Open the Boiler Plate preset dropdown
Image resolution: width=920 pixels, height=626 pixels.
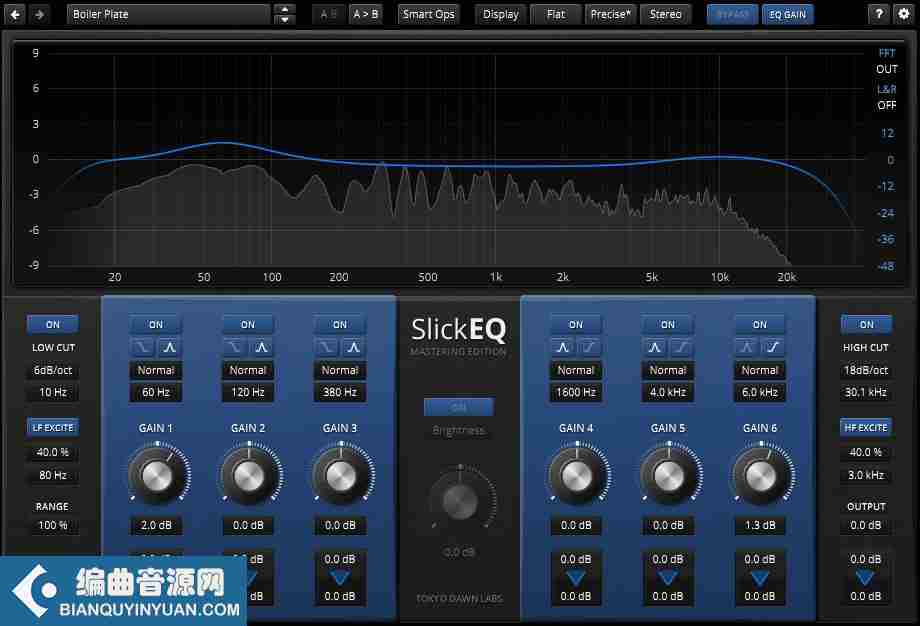(x=168, y=14)
